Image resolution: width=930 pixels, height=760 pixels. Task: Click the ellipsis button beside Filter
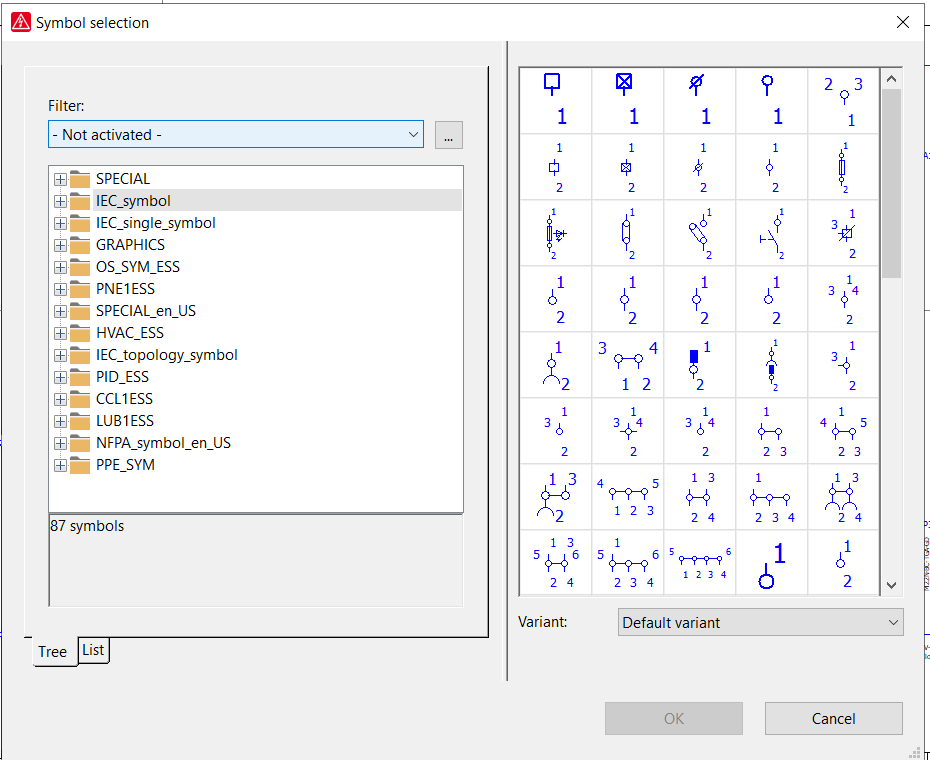449,134
